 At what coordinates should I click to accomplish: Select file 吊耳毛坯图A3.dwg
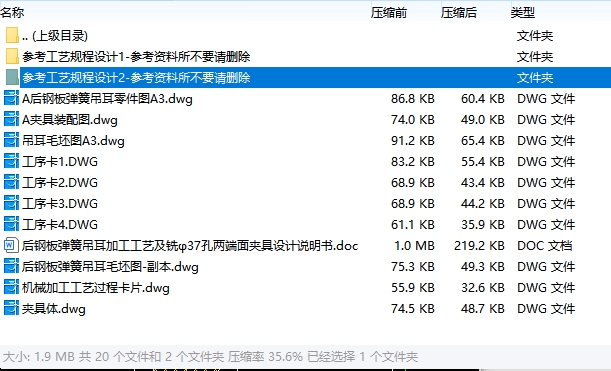[x=73, y=141]
